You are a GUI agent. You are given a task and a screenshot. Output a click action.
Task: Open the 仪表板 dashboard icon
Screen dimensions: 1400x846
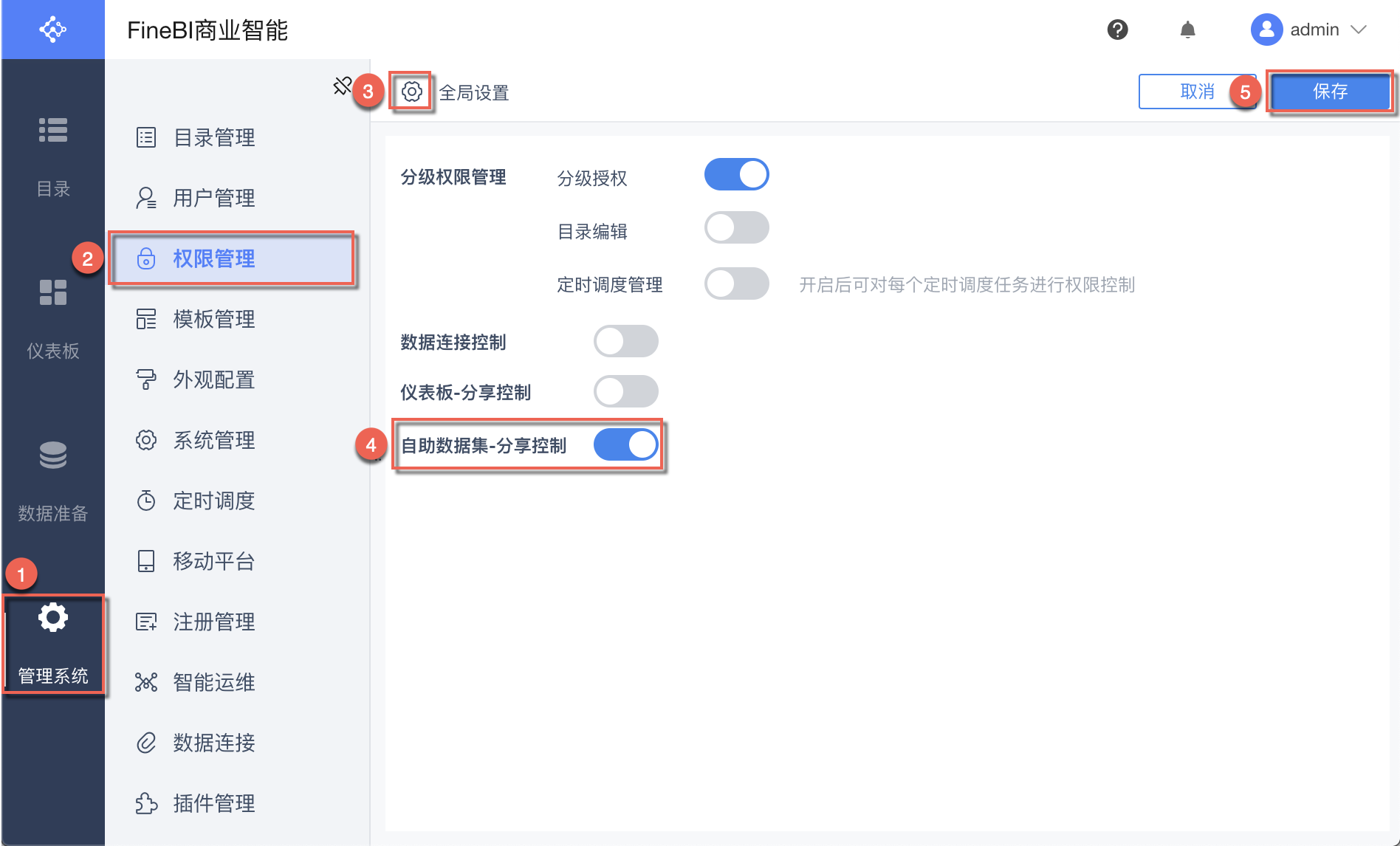tap(52, 292)
